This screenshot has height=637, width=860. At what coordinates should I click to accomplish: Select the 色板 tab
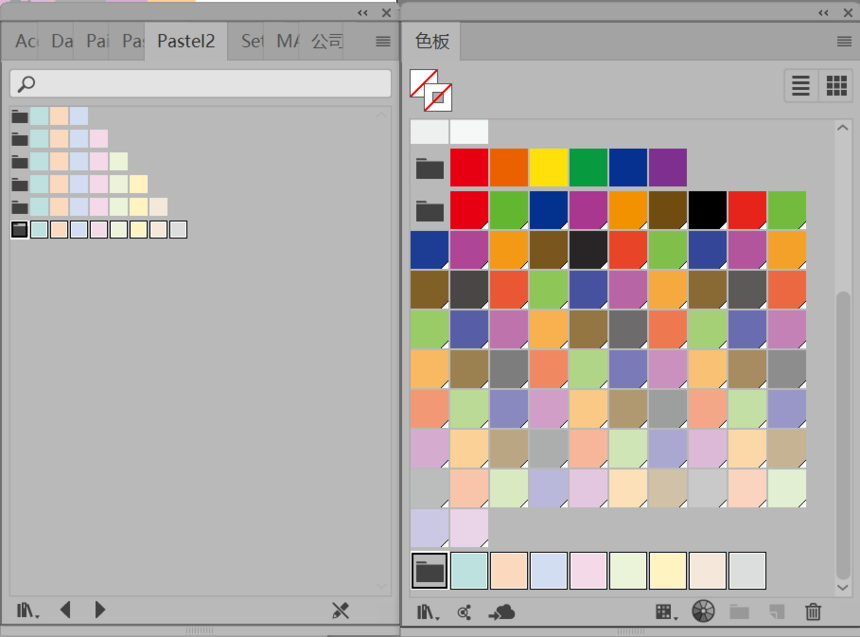click(x=432, y=41)
